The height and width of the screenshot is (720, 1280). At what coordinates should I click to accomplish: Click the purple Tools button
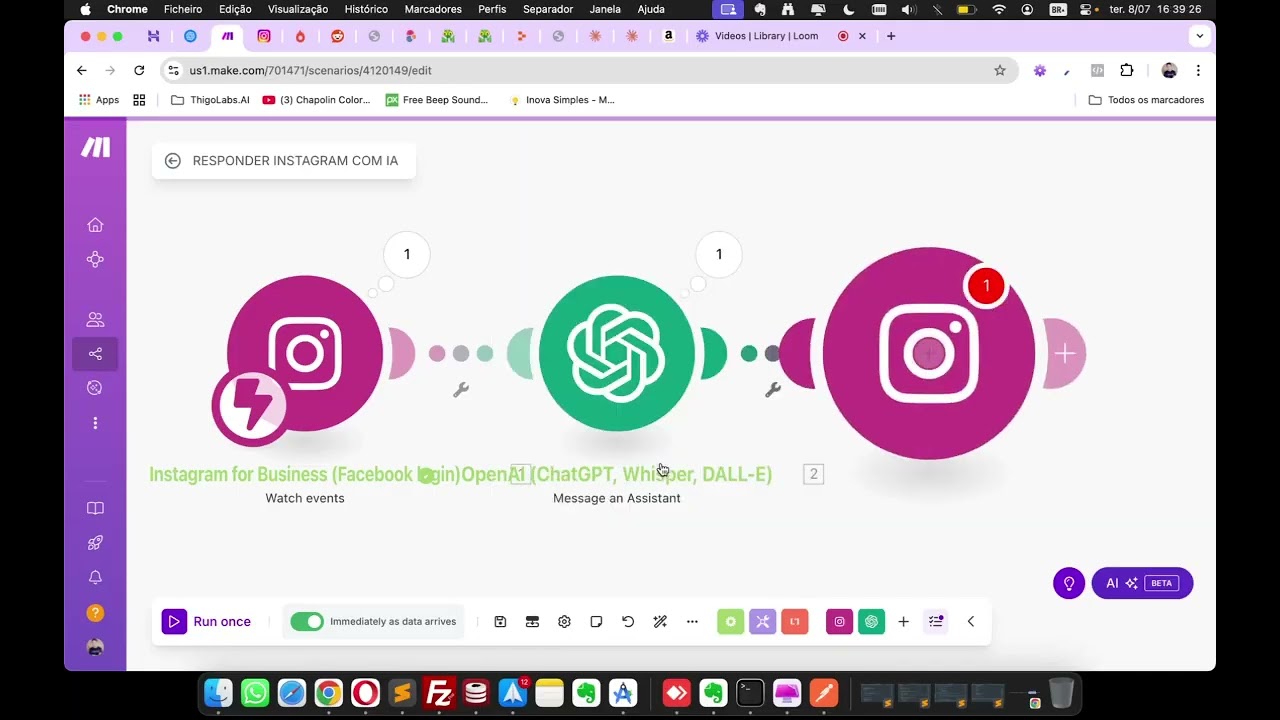(763, 621)
